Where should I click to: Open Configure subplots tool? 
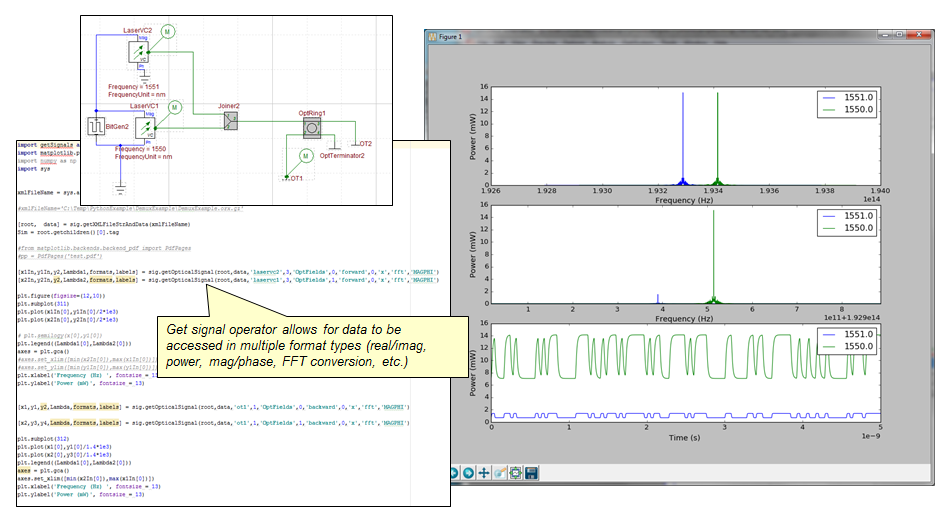(x=515, y=473)
